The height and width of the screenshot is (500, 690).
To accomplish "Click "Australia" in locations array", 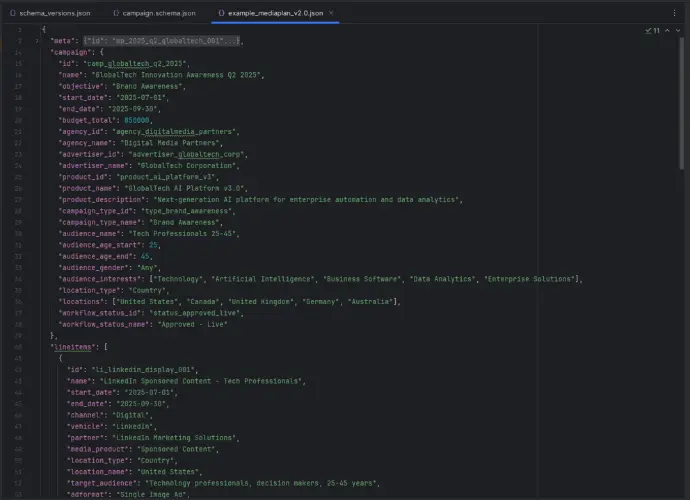I will click(x=371, y=302).
